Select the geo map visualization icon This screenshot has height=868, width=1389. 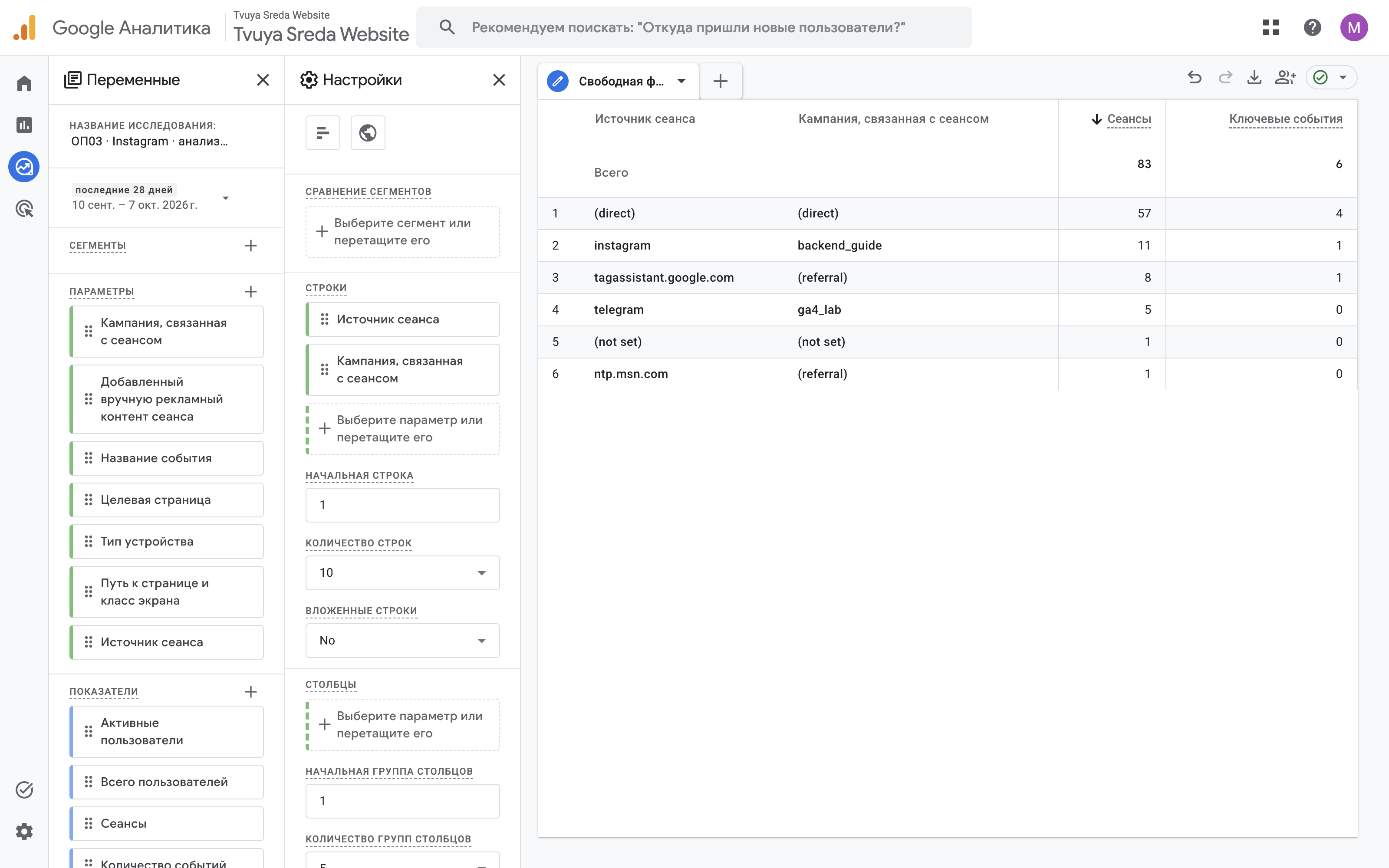pos(368,133)
